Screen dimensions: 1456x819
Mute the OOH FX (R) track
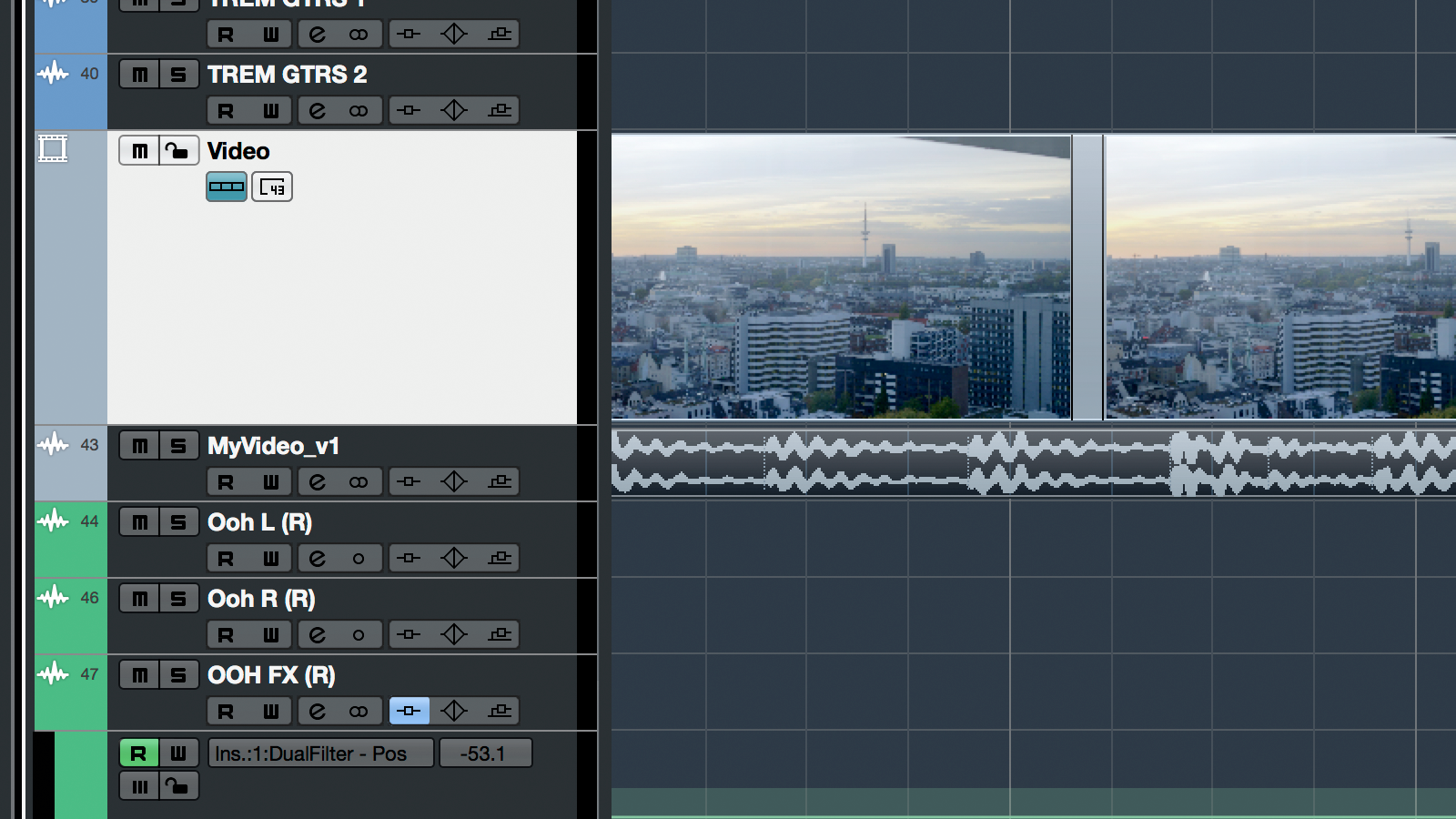click(x=139, y=675)
